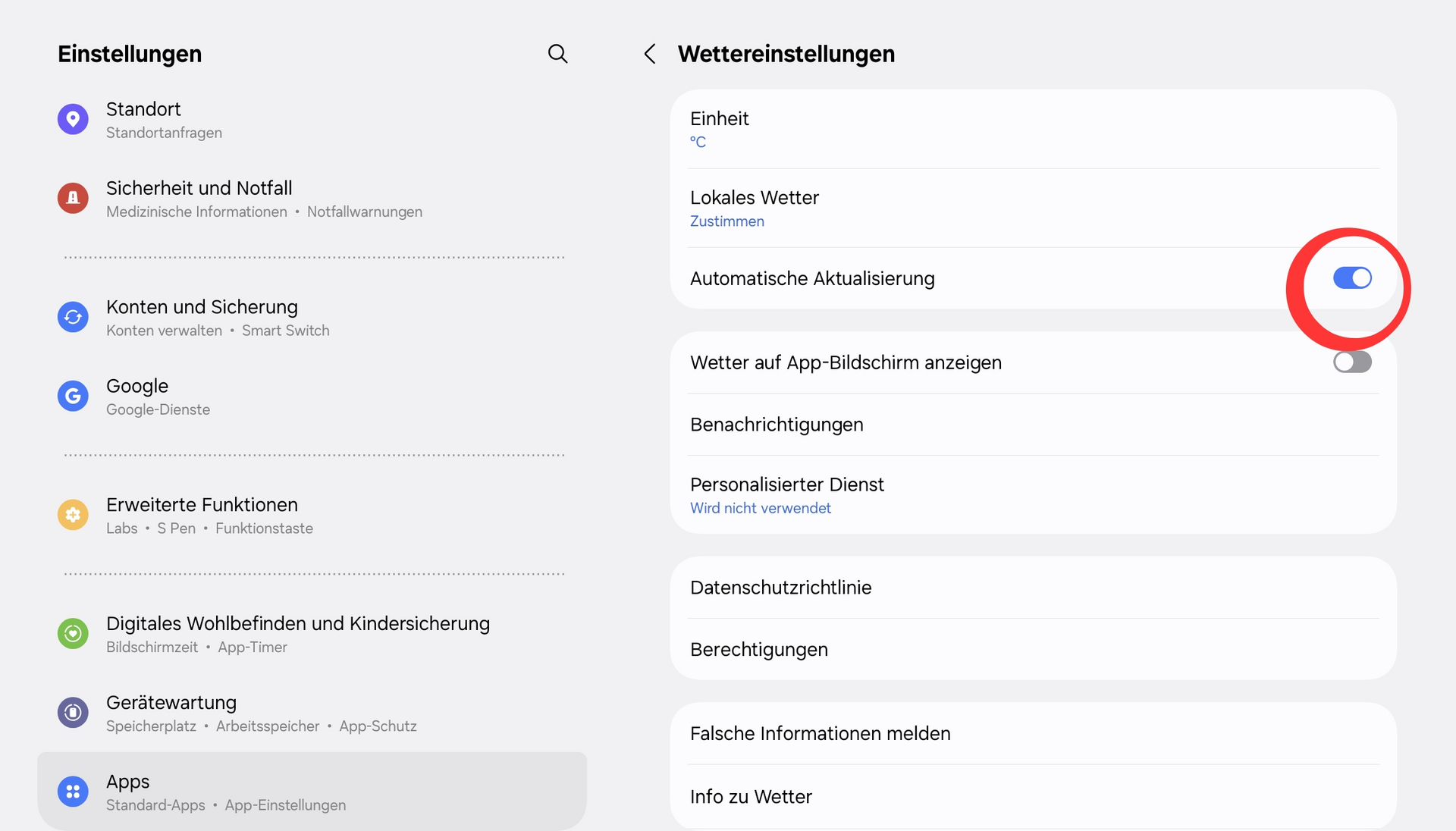
Task: Open Benachrichtigungen settings entry
Action: click(1033, 425)
